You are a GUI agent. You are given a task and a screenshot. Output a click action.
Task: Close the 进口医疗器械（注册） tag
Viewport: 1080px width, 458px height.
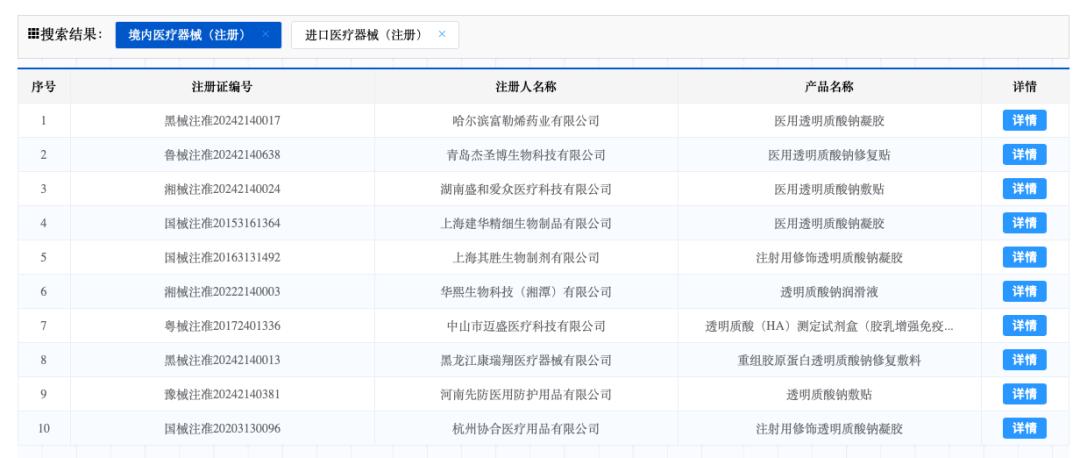(442, 34)
